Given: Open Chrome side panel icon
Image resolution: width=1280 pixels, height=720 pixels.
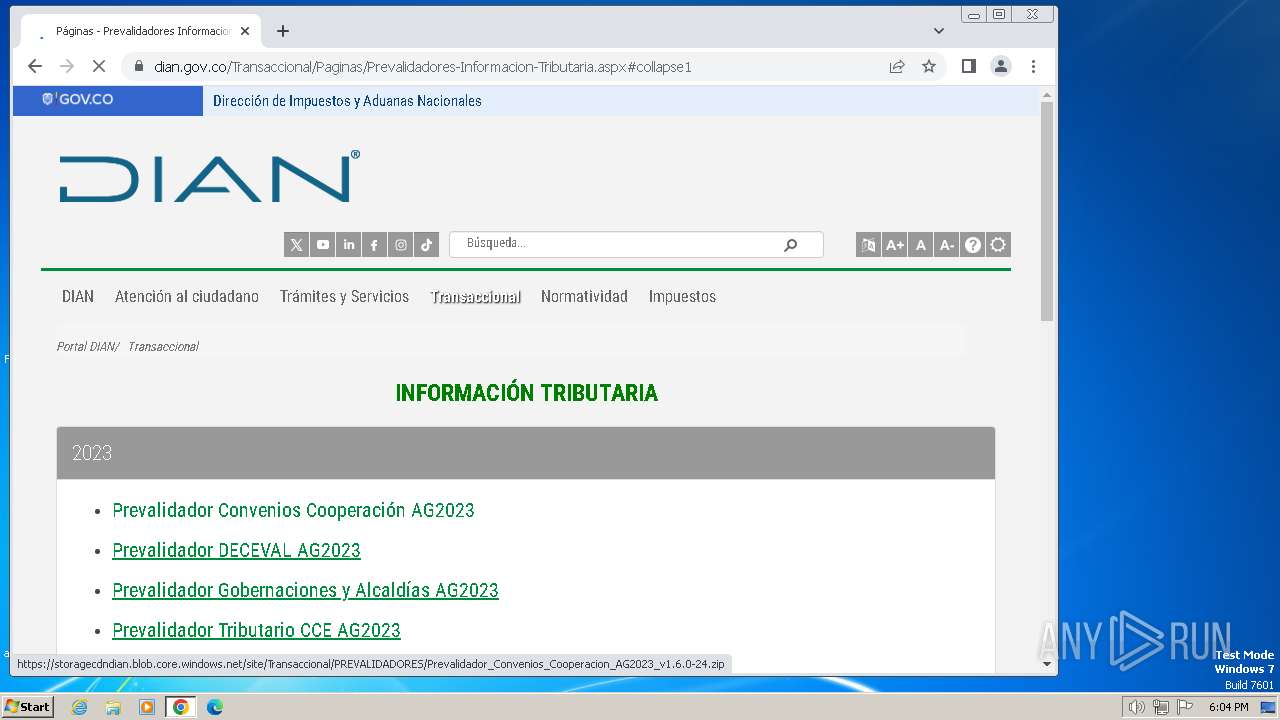Looking at the screenshot, I should (x=968, y=66).
